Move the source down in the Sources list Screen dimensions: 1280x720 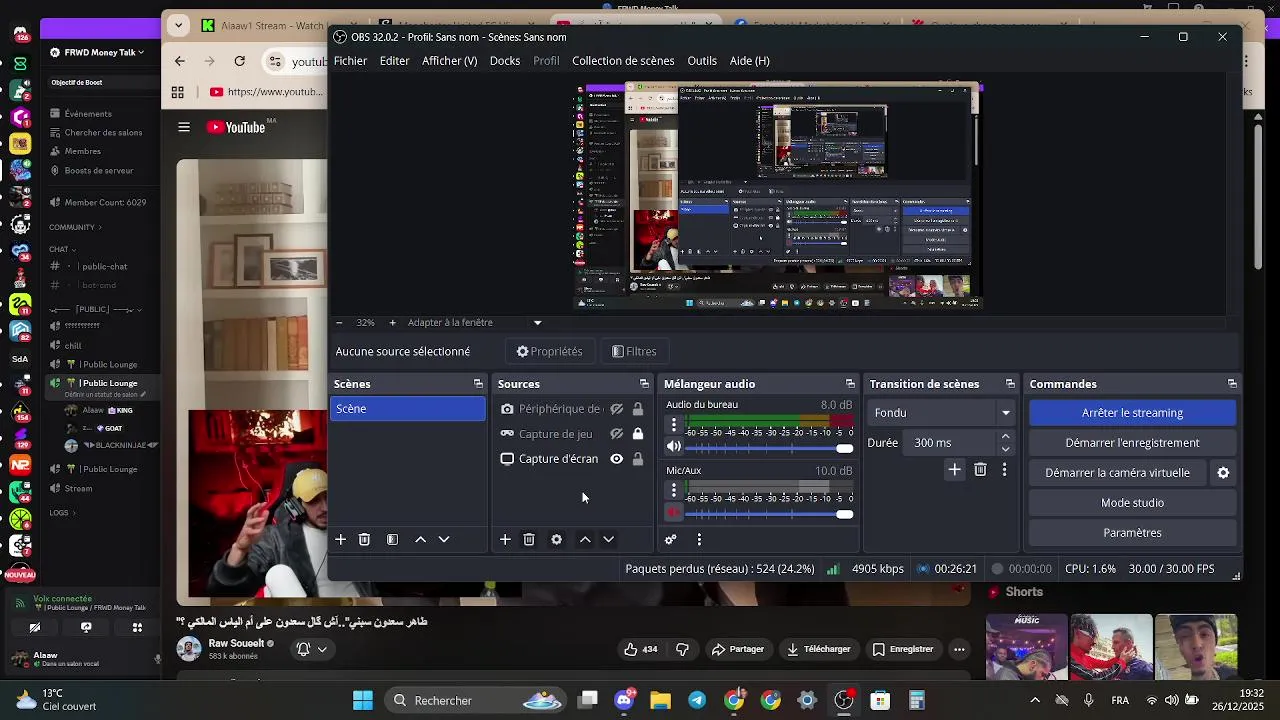(x=608, y=539)
